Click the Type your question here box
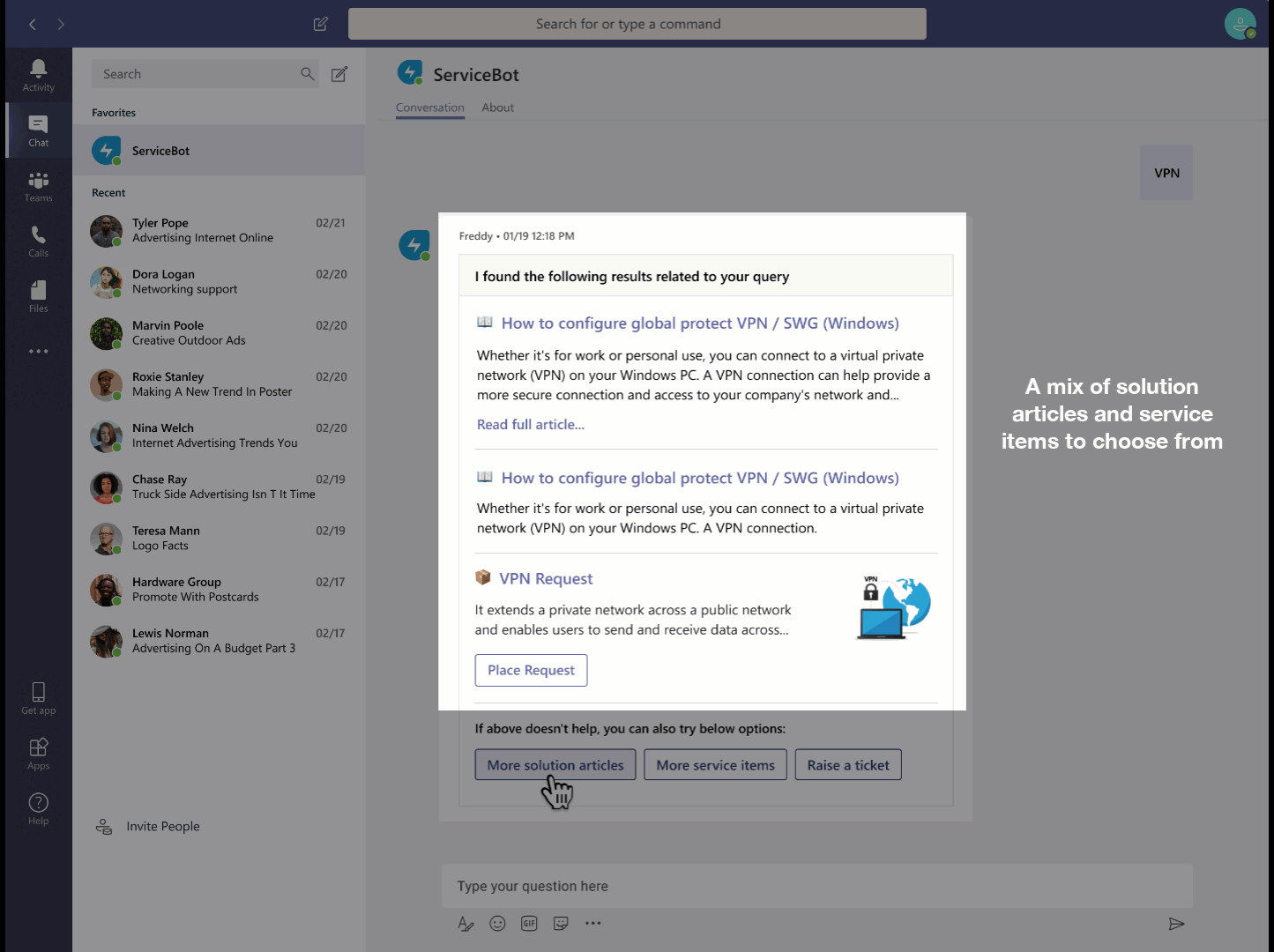Viewport: 1274px width, 952px height. tap(816, 886)
